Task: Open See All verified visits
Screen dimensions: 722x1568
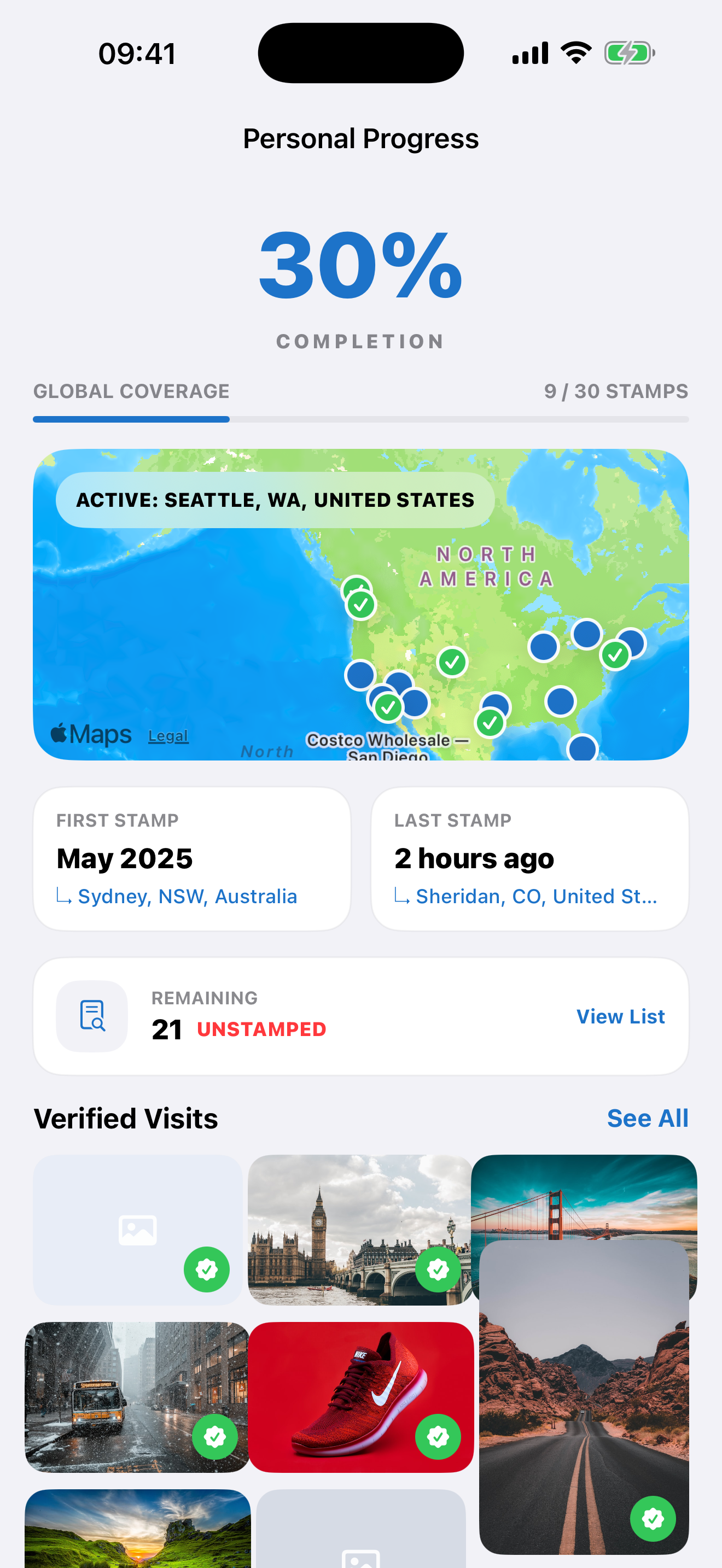Action: [647, 1118]
